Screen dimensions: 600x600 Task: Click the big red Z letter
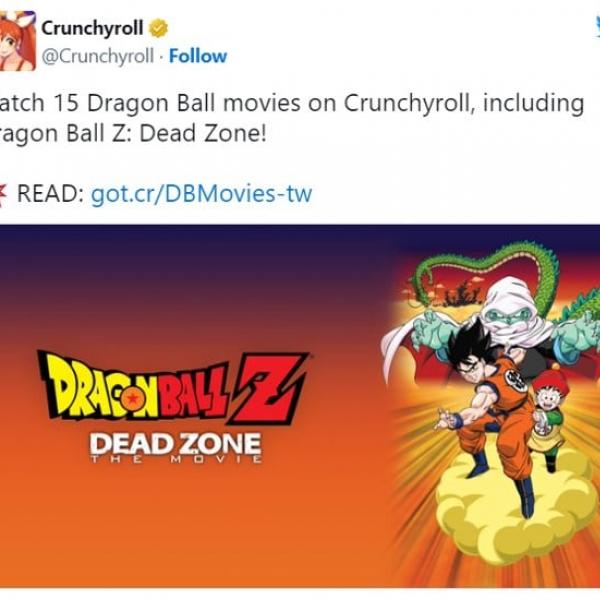pyautogui.click(x=268, y=387)
